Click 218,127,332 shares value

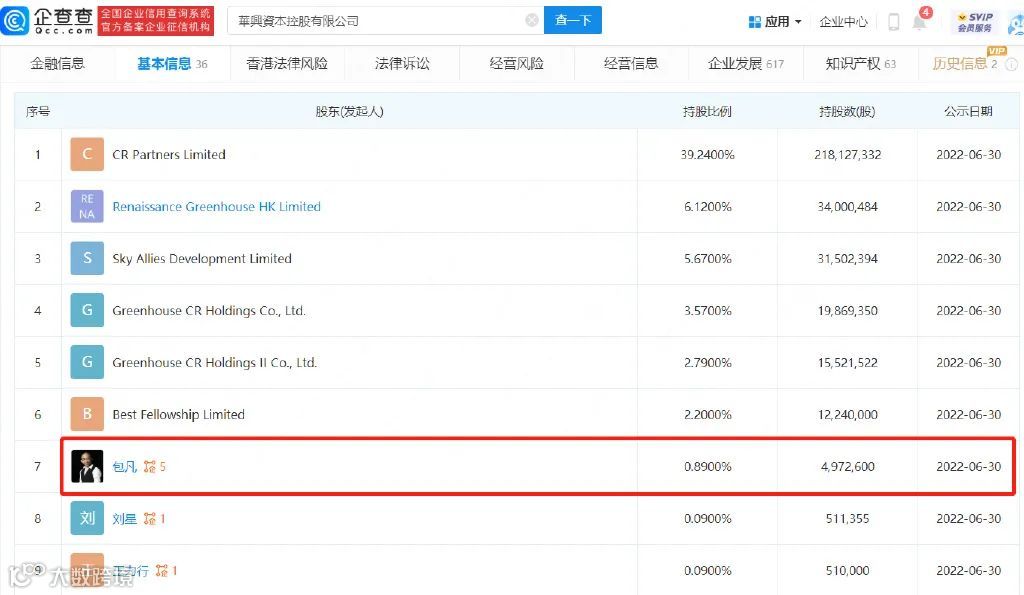coord(847,155)
